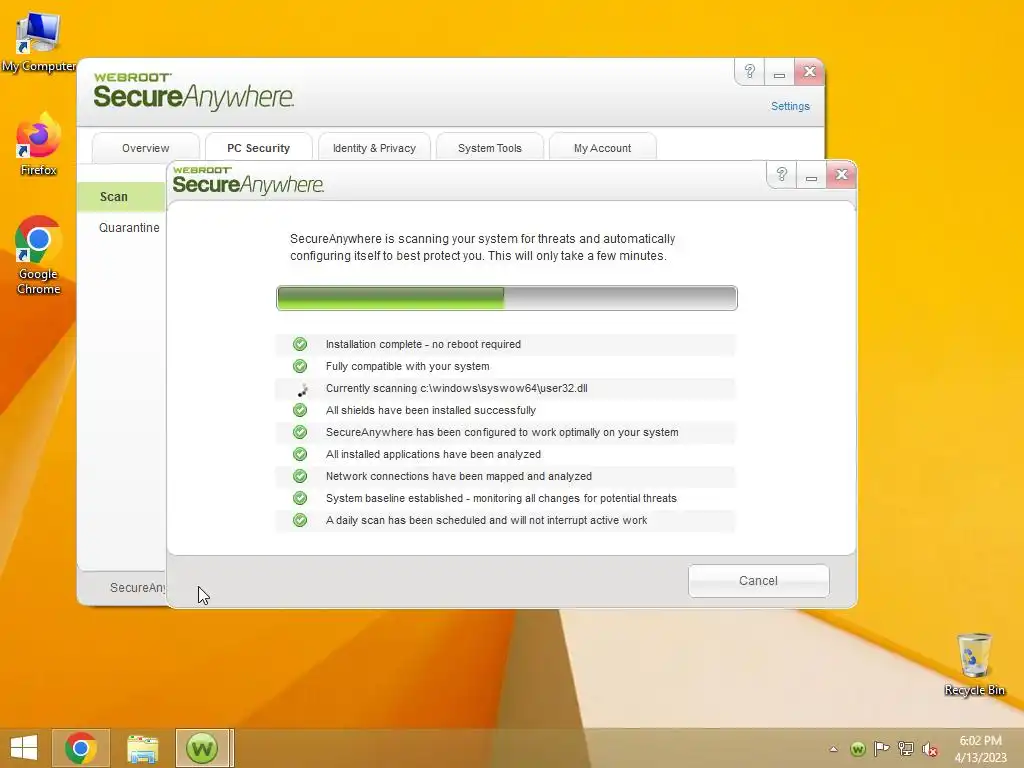Close the main Webroot window
The image size is (1024, 768).
tap(809, 72)
